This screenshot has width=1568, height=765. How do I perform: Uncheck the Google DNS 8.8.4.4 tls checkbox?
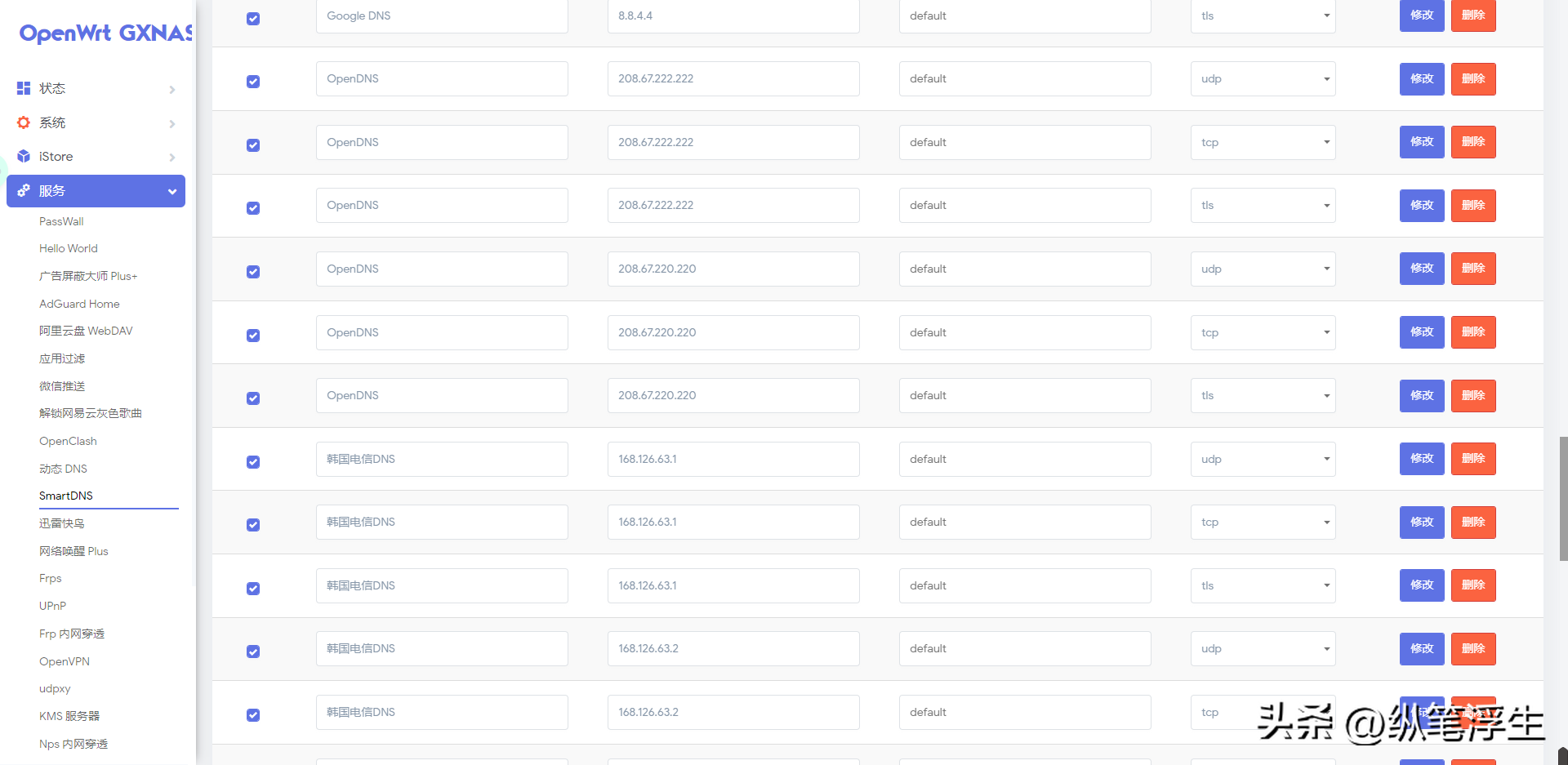pos(253,18)
